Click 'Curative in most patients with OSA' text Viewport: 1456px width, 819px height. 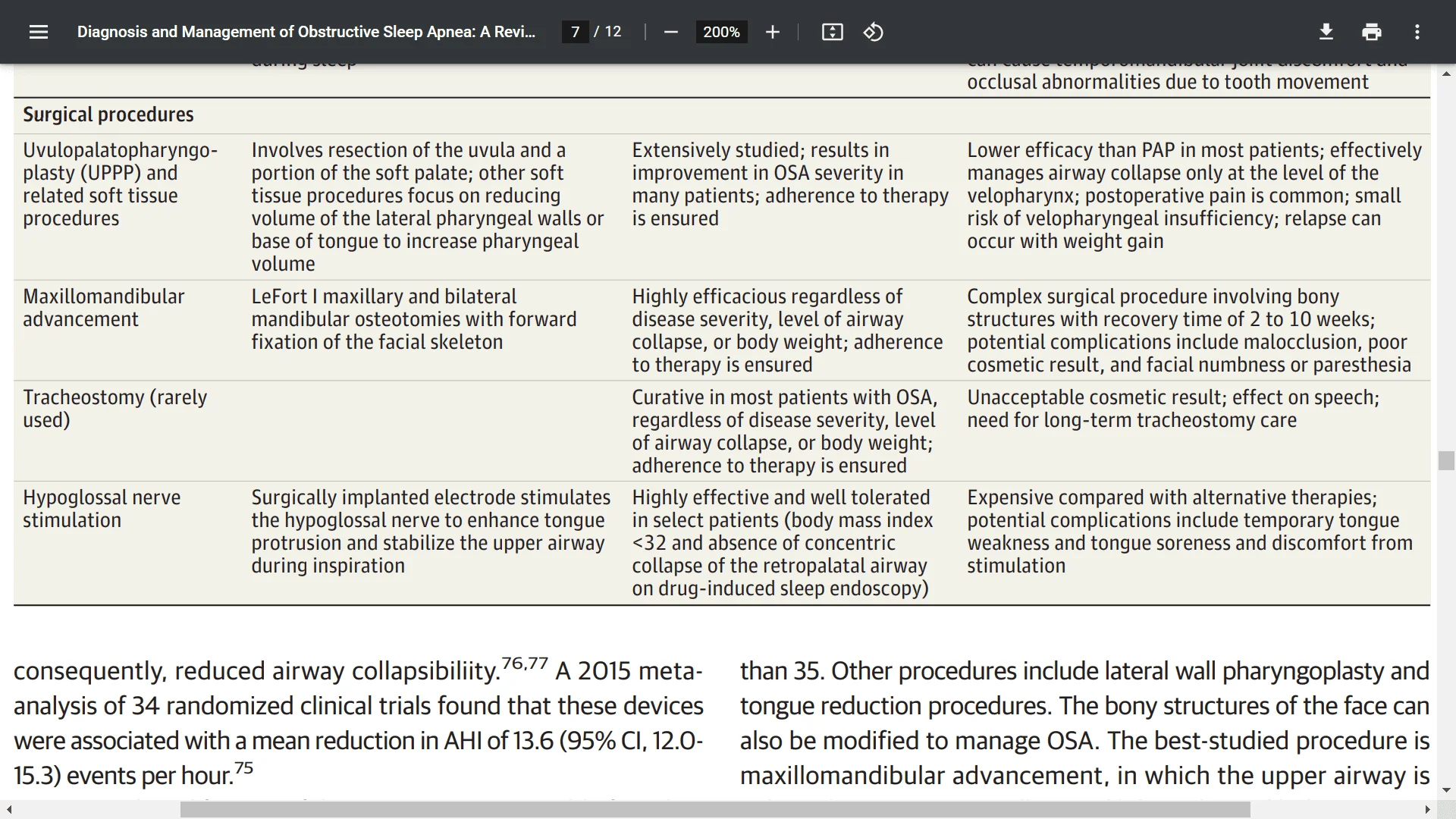tap(785, 397)
